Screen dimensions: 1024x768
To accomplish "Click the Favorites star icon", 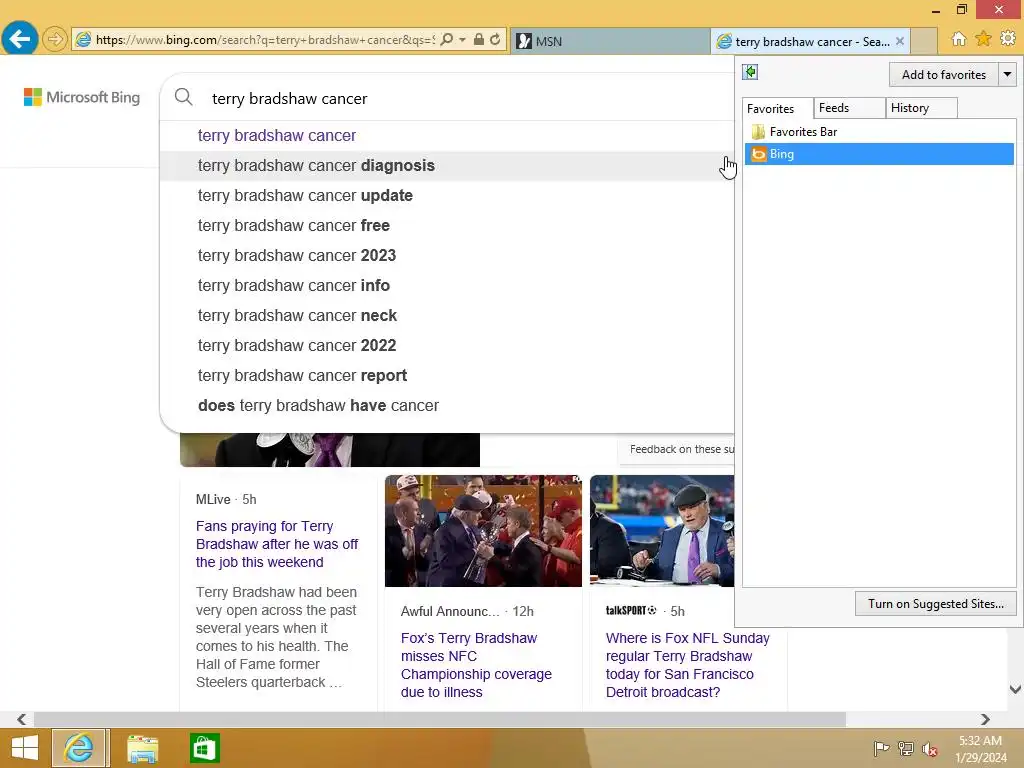I will (x=983, y=39).
